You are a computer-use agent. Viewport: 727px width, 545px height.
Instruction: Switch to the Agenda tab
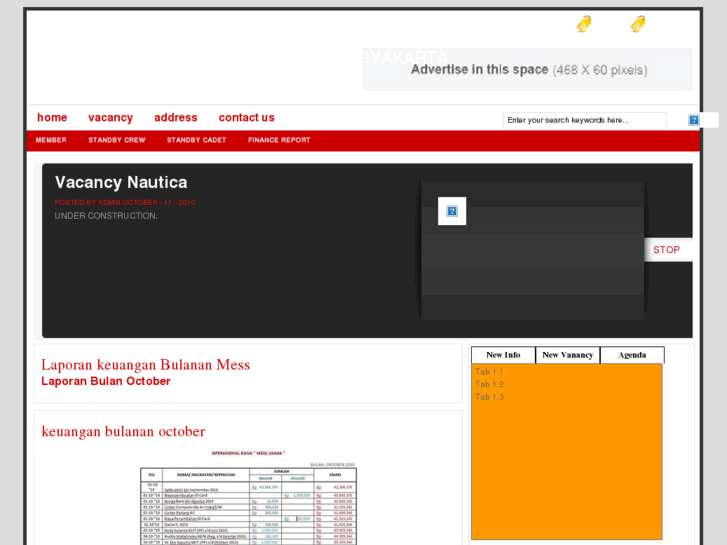[x=632, y=355]
